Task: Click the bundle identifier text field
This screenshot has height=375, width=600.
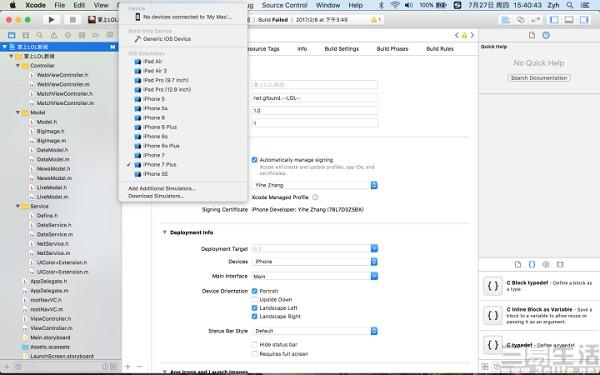Action: pos(315,98)
